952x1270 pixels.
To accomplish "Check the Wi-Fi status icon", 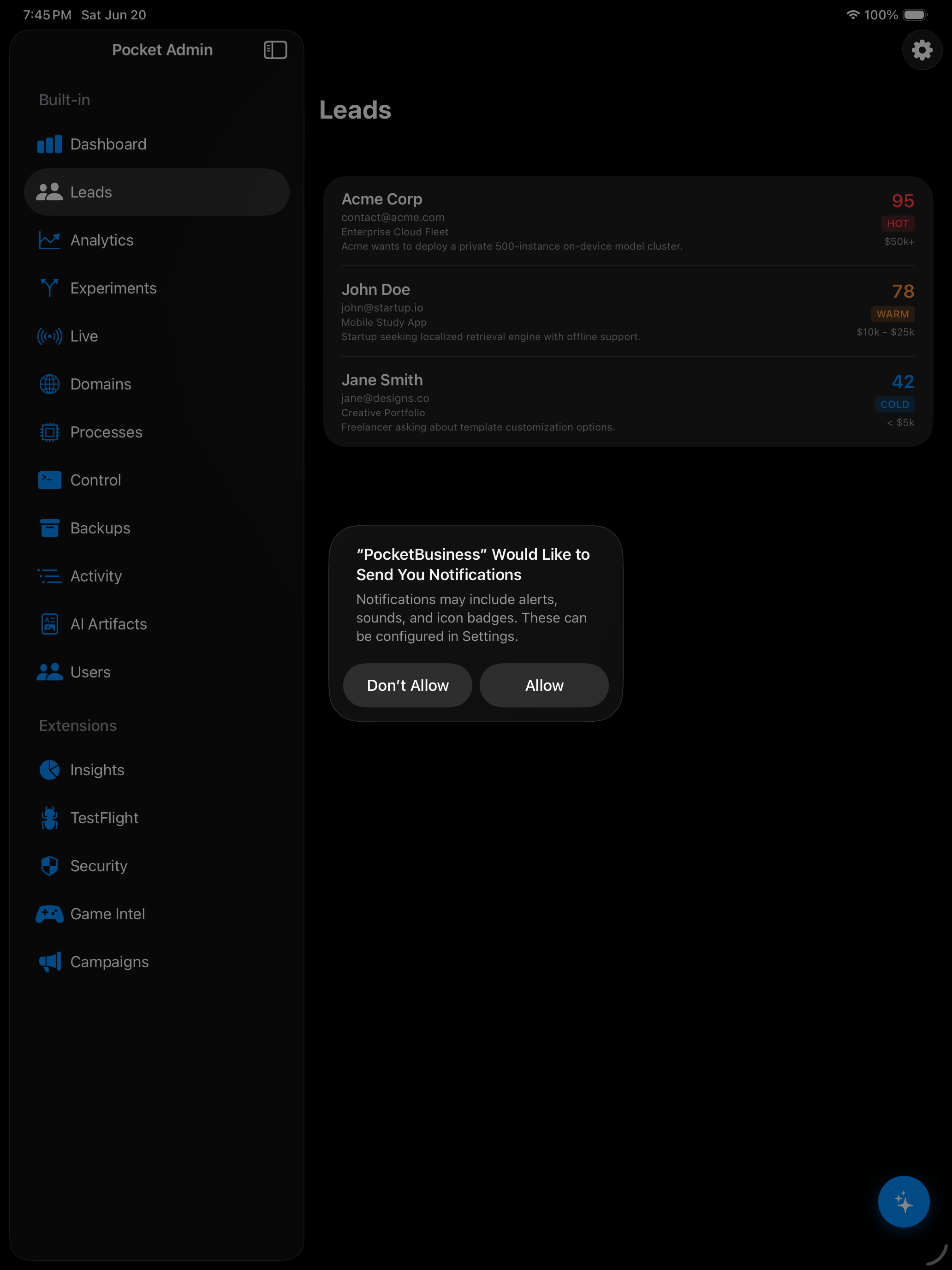I will (853, 15).
